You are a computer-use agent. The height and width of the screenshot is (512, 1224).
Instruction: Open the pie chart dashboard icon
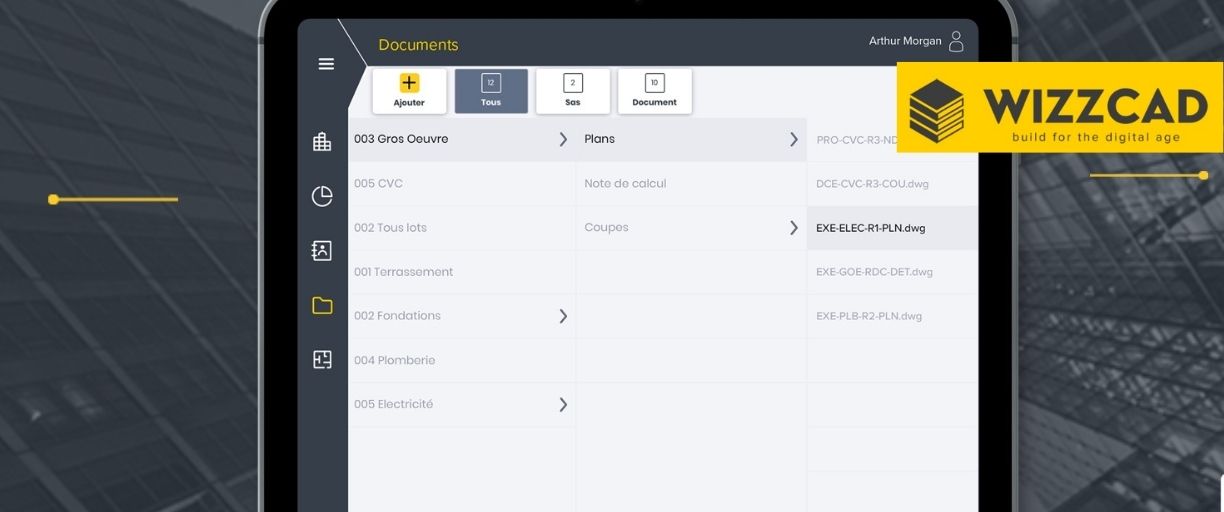(322, 196)
